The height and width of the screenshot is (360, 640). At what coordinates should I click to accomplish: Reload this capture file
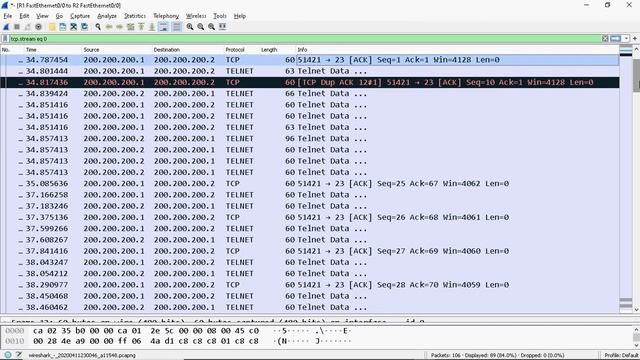point(84,27)
